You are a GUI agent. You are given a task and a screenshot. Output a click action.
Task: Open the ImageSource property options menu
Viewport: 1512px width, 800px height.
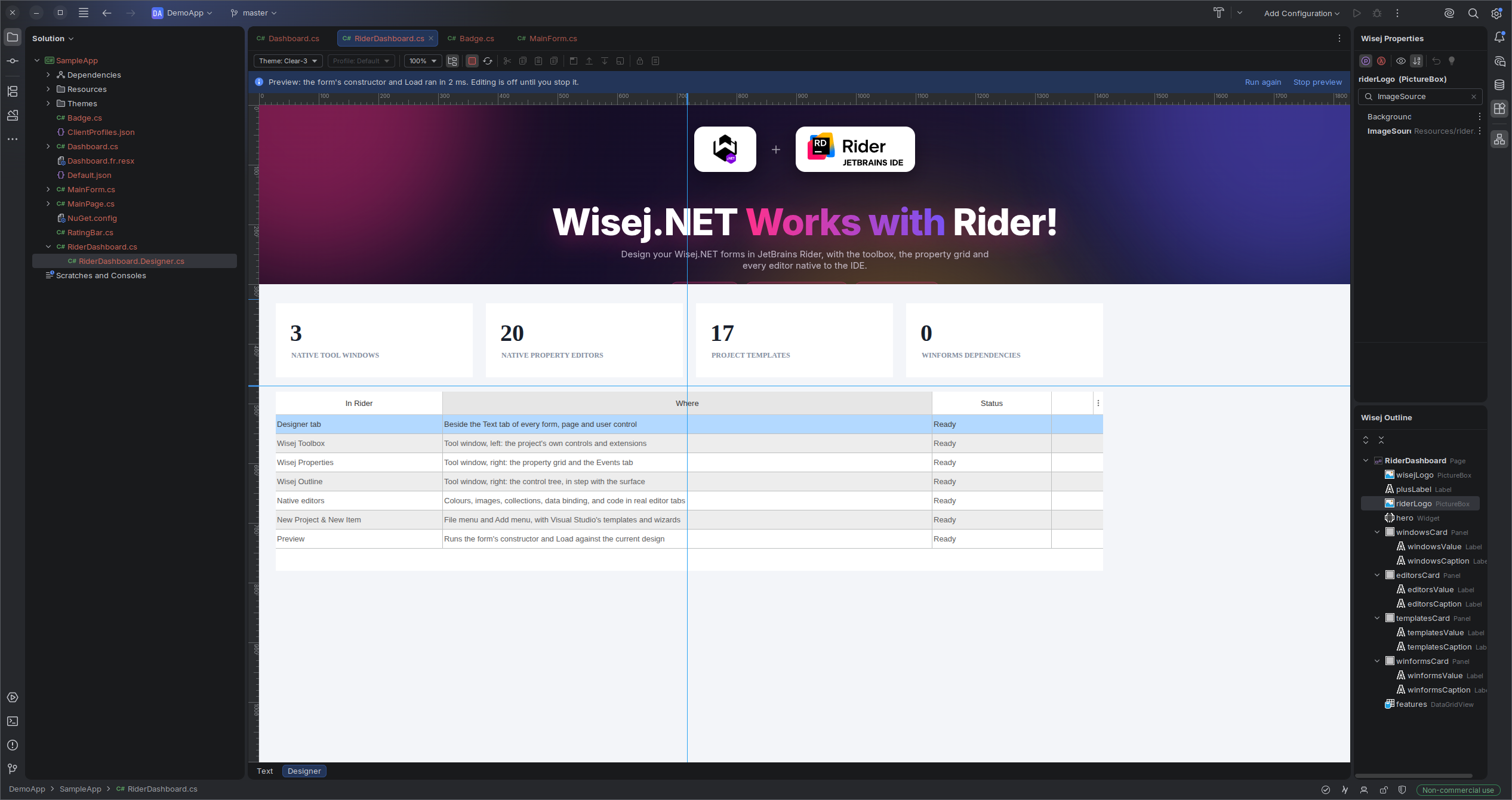pyautogui.click(x=1480, y=131)
